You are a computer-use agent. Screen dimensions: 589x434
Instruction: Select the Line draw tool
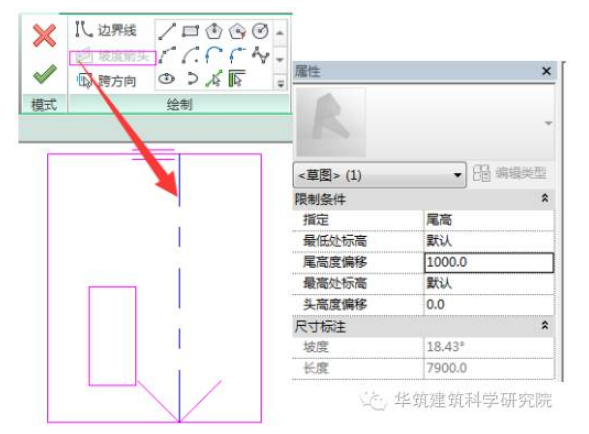(x=167, y=31)
